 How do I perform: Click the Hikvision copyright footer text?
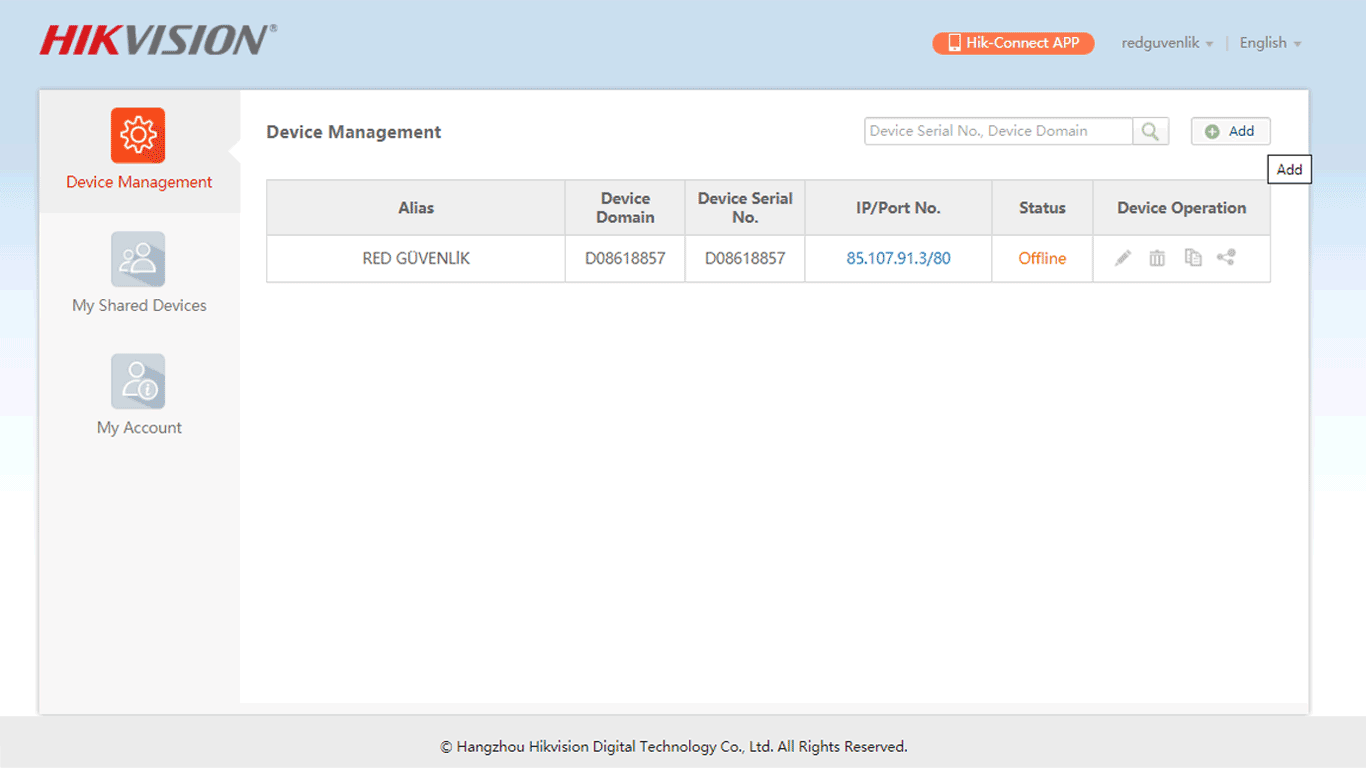(674, 746)
